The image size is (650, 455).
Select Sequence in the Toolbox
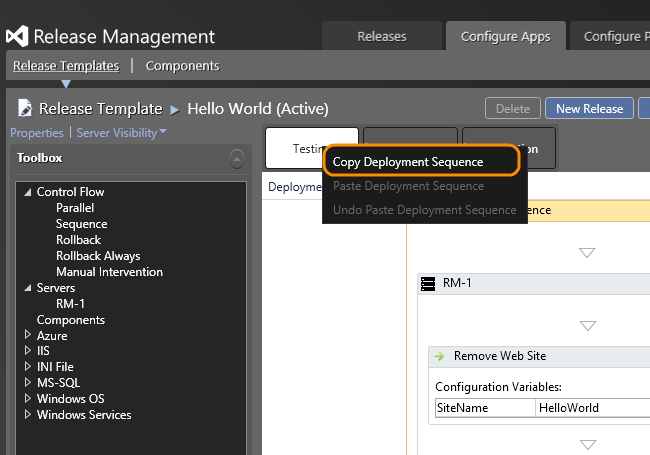[82, 224]
